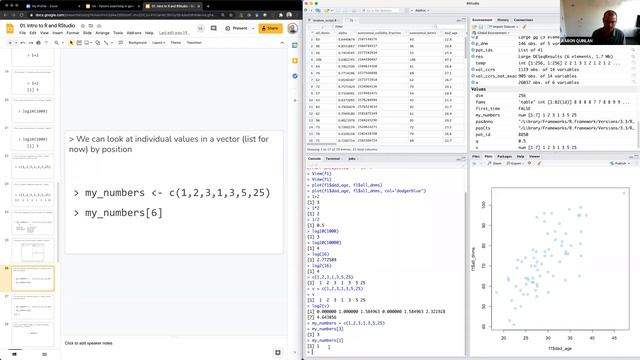Open the comment history icon in Slides

tap(213, 28)
